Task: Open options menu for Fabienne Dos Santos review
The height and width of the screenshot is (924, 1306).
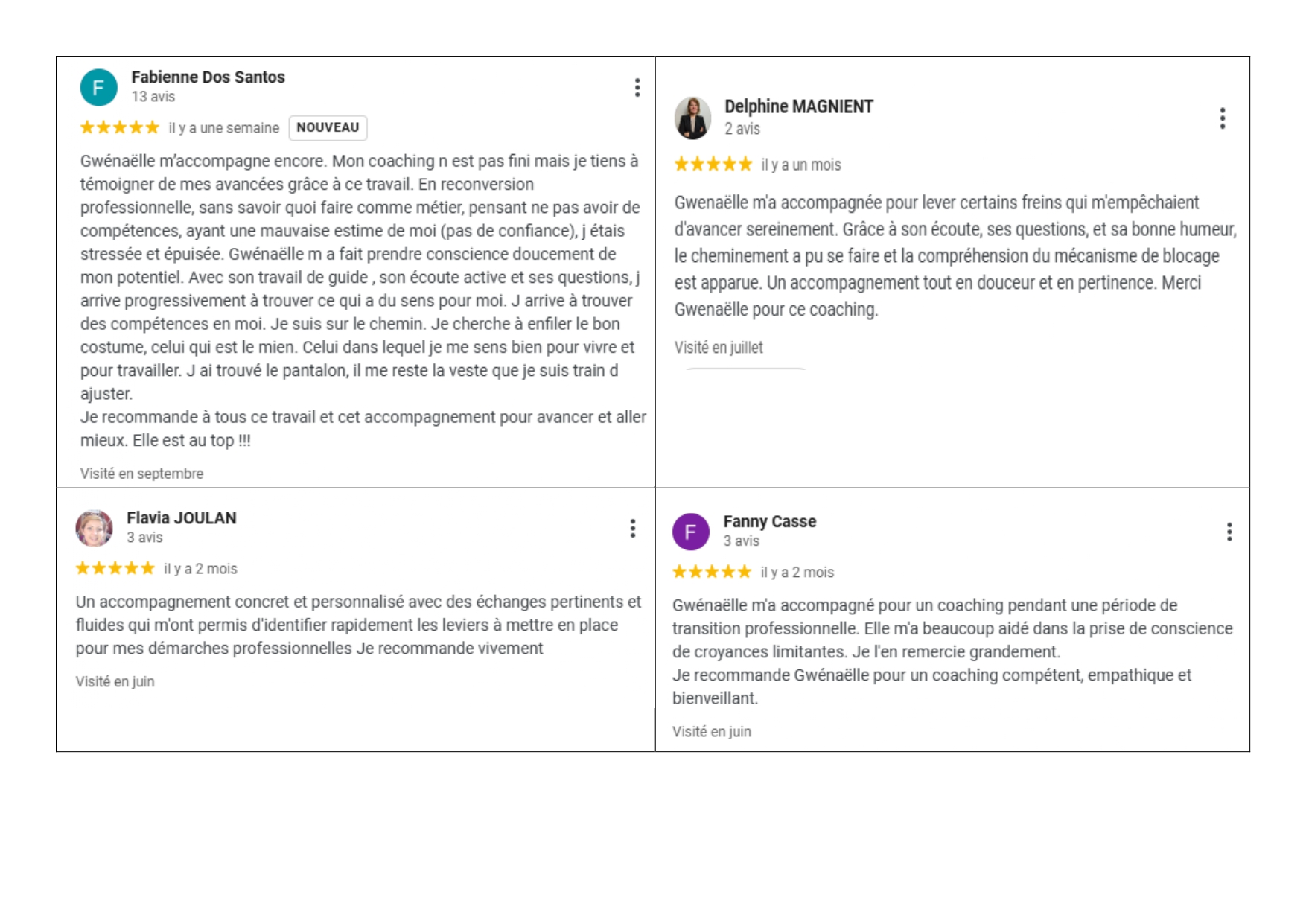Action: (637, 88)
